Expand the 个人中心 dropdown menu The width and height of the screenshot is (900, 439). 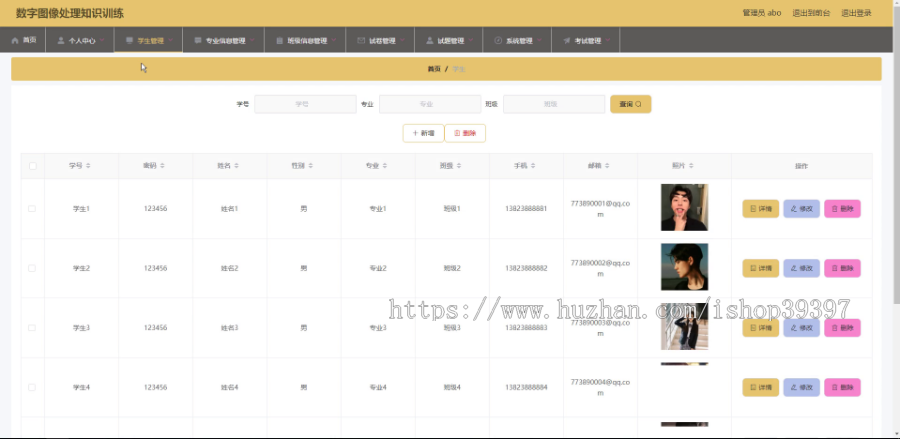pyautogui.click(x=80, y=40)
